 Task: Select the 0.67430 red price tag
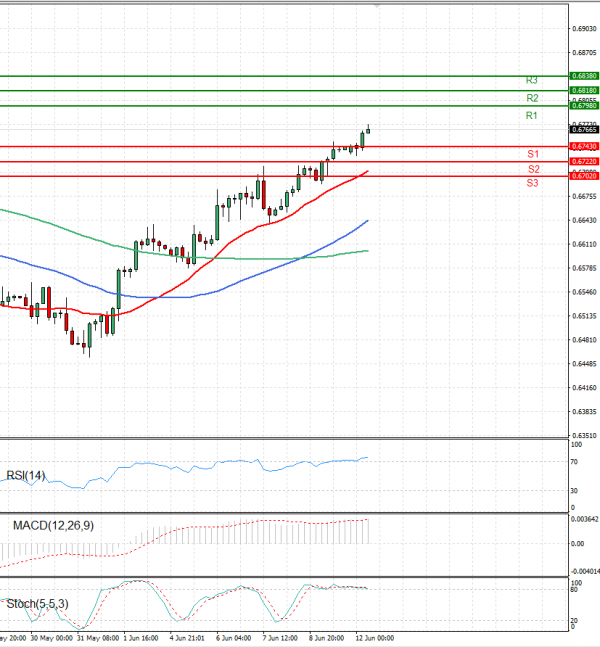[x=584, y=146]
